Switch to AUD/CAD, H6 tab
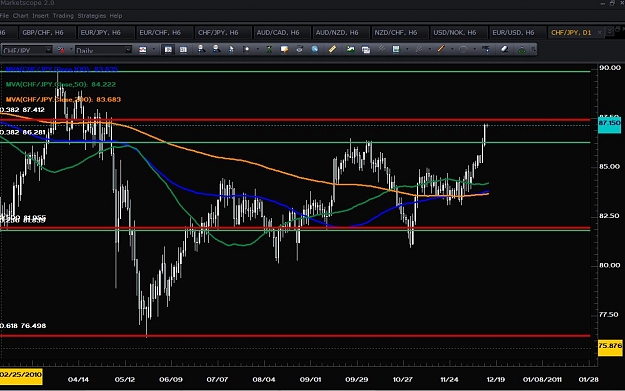The image size is (625, 391). pos(281,33)
